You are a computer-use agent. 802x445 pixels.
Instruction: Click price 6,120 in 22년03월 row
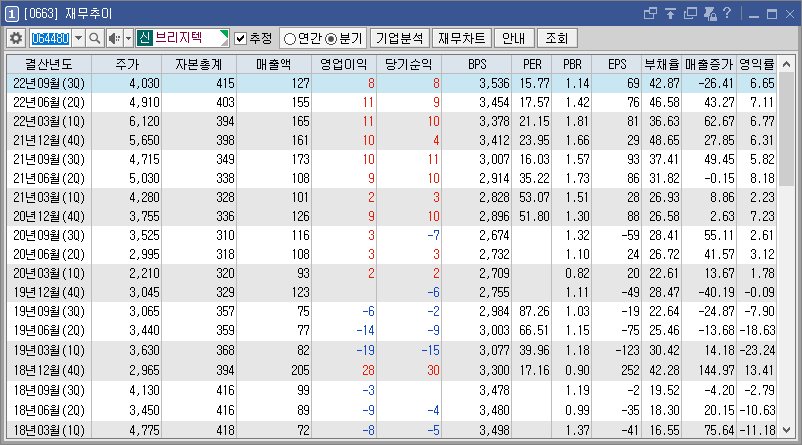point(144,121)
